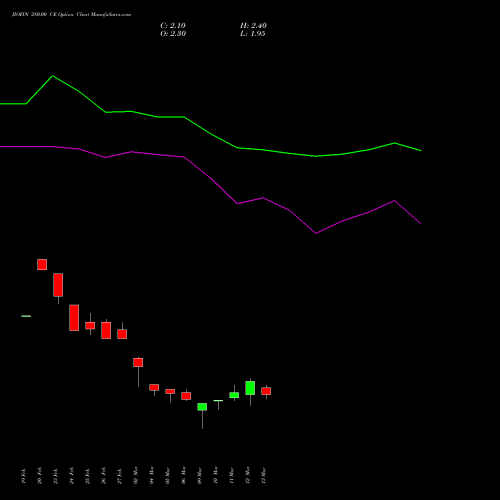Click the last red 12 Mar candlestick

click(x=266, y=391)
